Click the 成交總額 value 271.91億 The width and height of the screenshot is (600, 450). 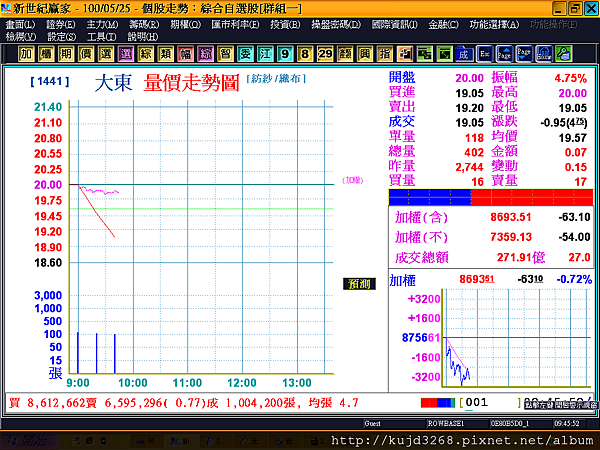pos(521,257)
